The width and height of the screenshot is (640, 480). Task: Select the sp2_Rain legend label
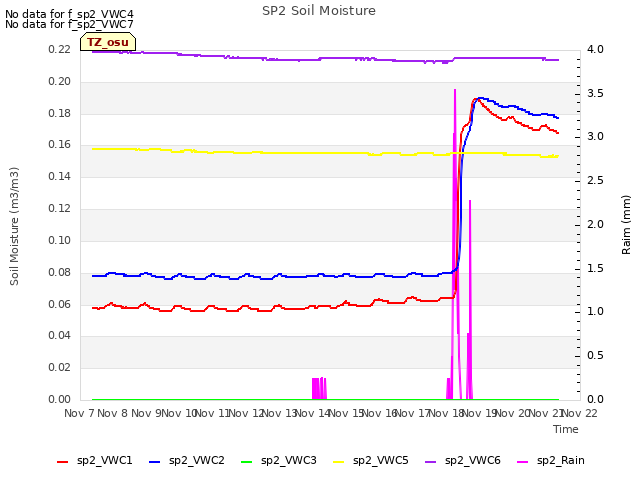pyautogui.click(x=561, y=460)
